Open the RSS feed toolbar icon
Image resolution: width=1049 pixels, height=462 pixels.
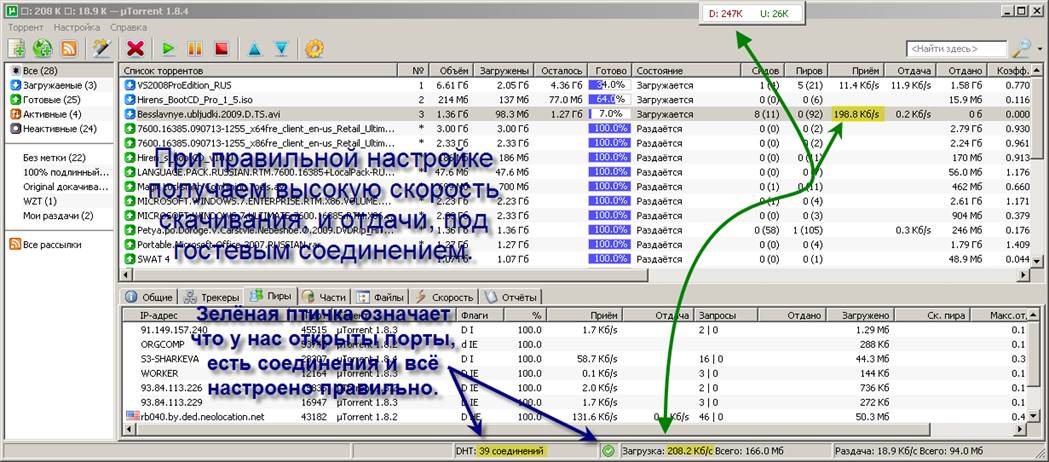coord(69,48)
